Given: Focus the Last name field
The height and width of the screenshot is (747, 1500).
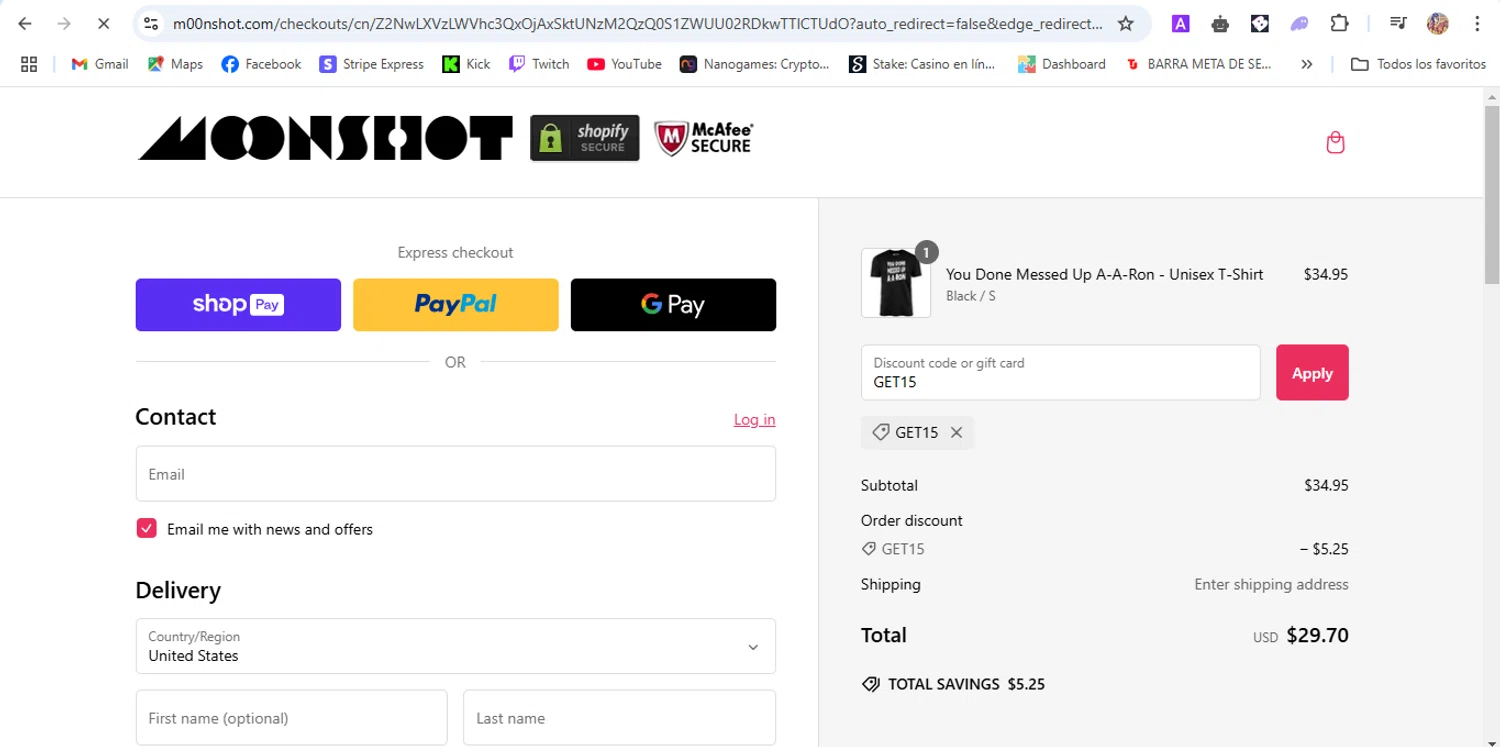Looking at the screenshot, I should (x=619, y=718).
